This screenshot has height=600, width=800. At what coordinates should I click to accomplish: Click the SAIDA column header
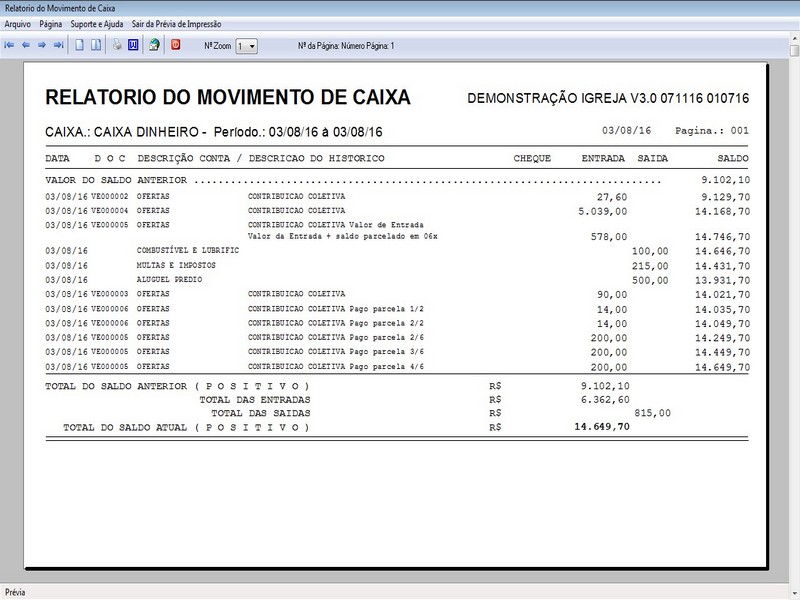(653, 158)
